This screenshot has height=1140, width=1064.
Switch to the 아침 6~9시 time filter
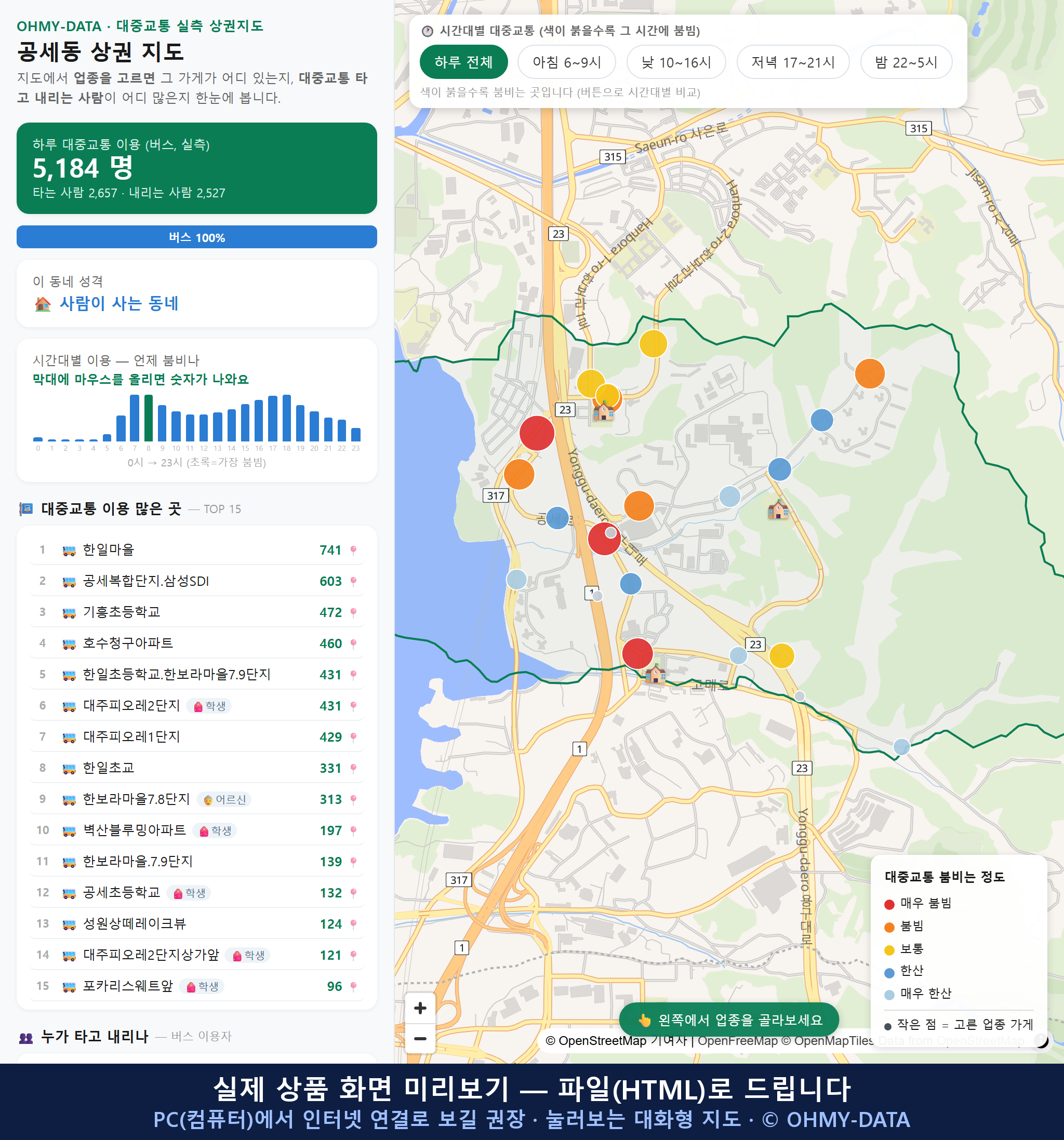(x=567, y=62)
